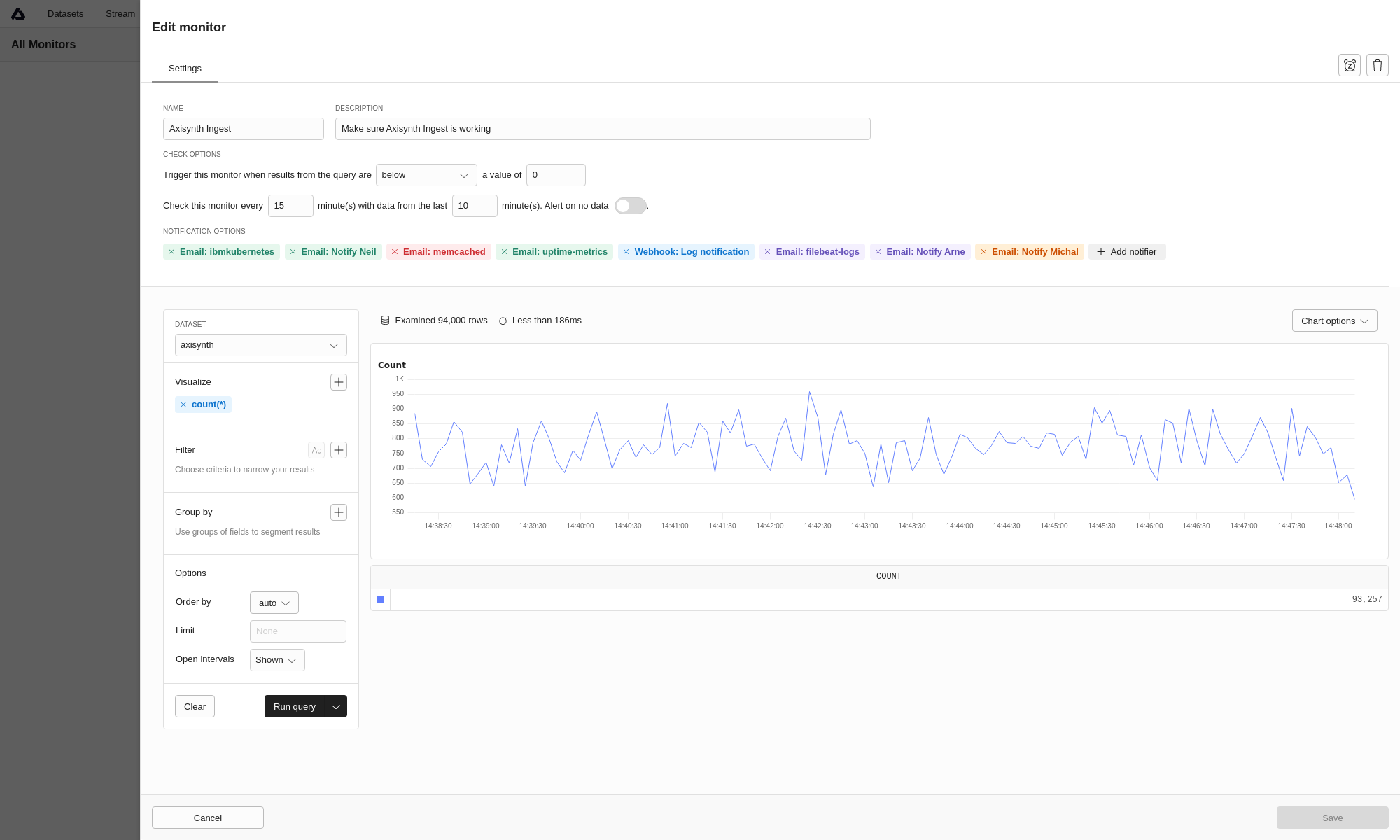
Task: Expand the Chart options dropdown
Action: click(1334, 321)
